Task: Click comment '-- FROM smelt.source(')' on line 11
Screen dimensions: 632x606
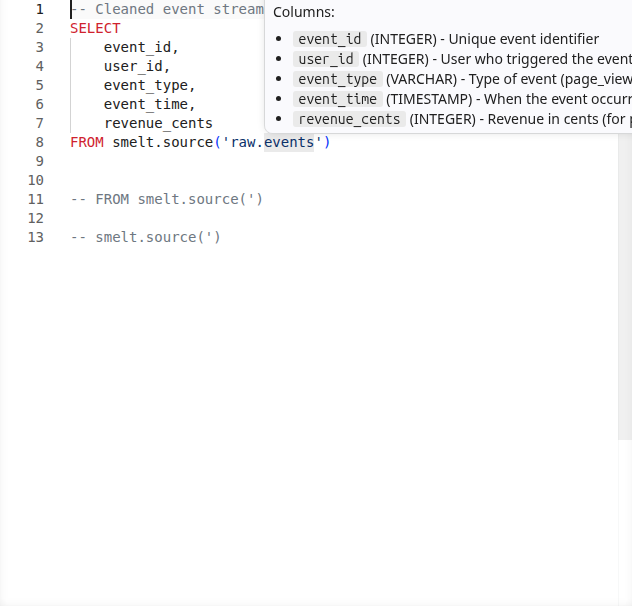Action: click(166, 199)
